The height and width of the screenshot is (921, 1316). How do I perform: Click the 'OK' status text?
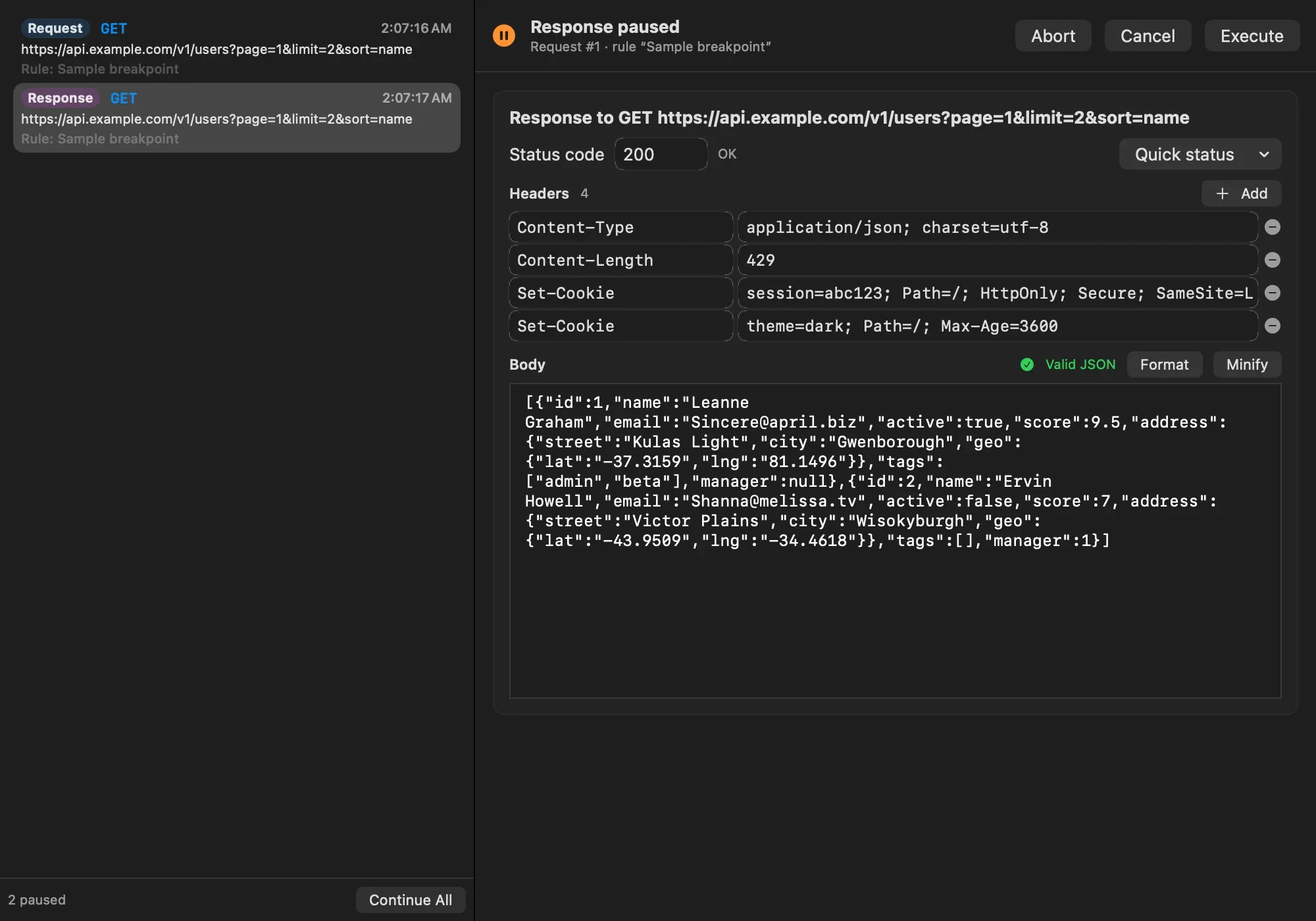(727, 154)
